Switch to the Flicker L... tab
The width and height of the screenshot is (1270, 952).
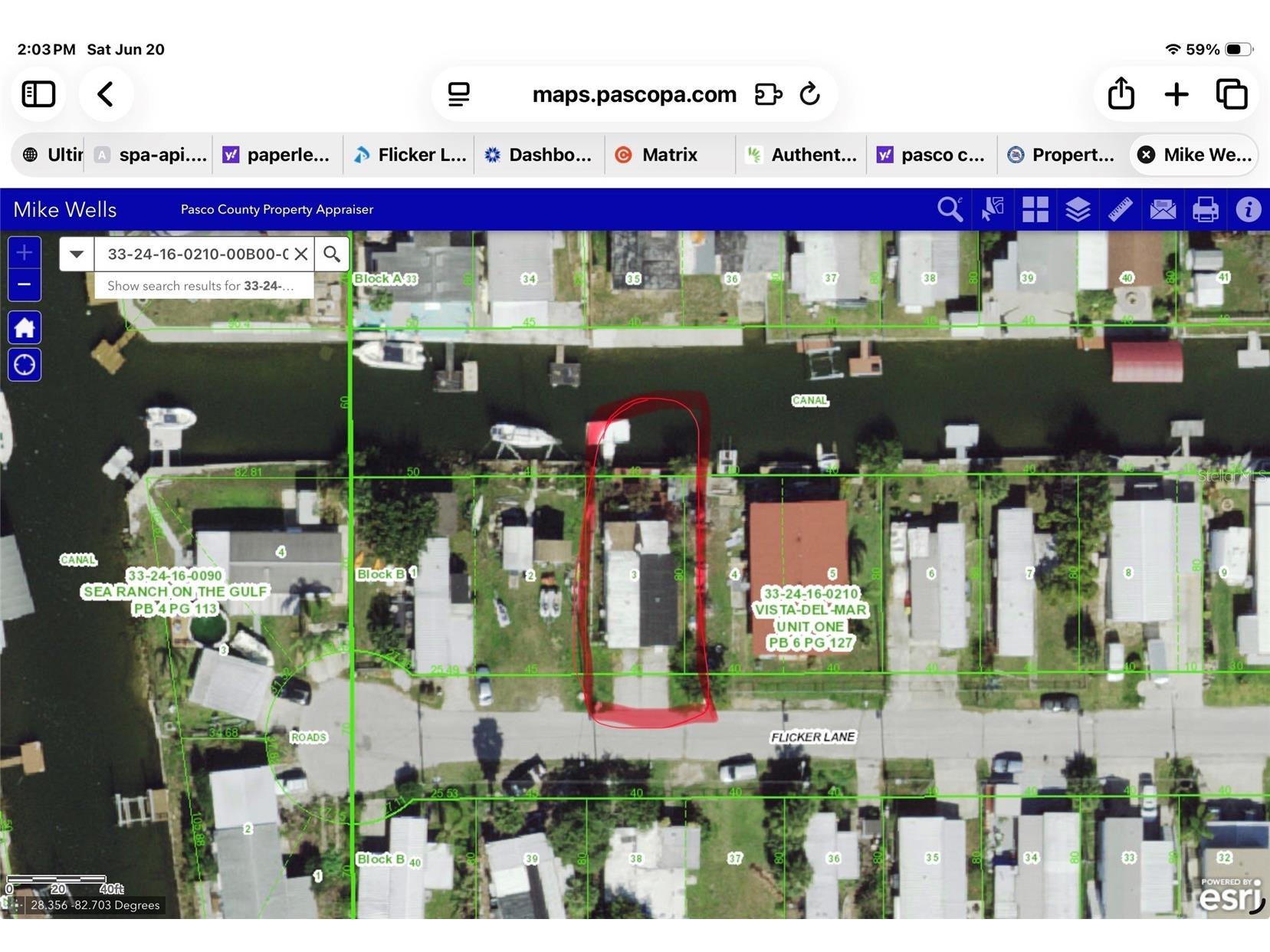coord(410,155)
